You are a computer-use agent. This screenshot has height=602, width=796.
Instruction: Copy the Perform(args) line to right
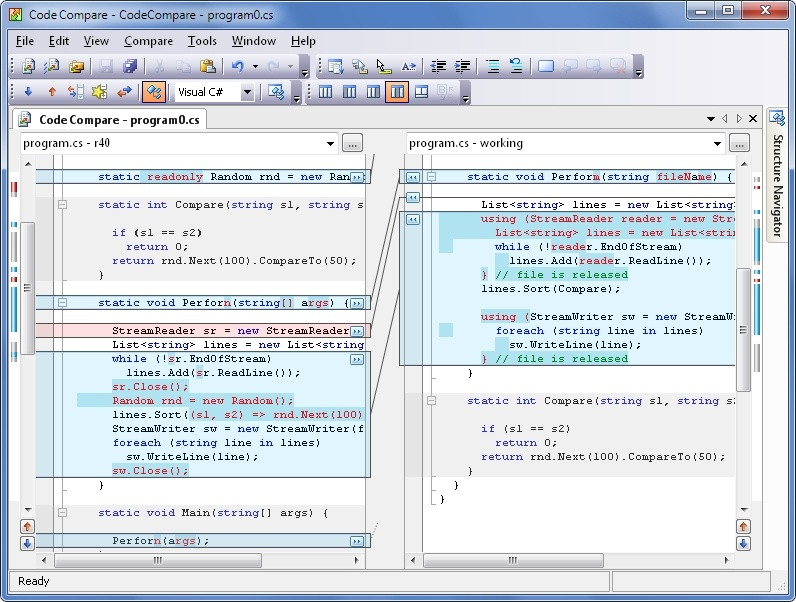(x=357, y=541)
